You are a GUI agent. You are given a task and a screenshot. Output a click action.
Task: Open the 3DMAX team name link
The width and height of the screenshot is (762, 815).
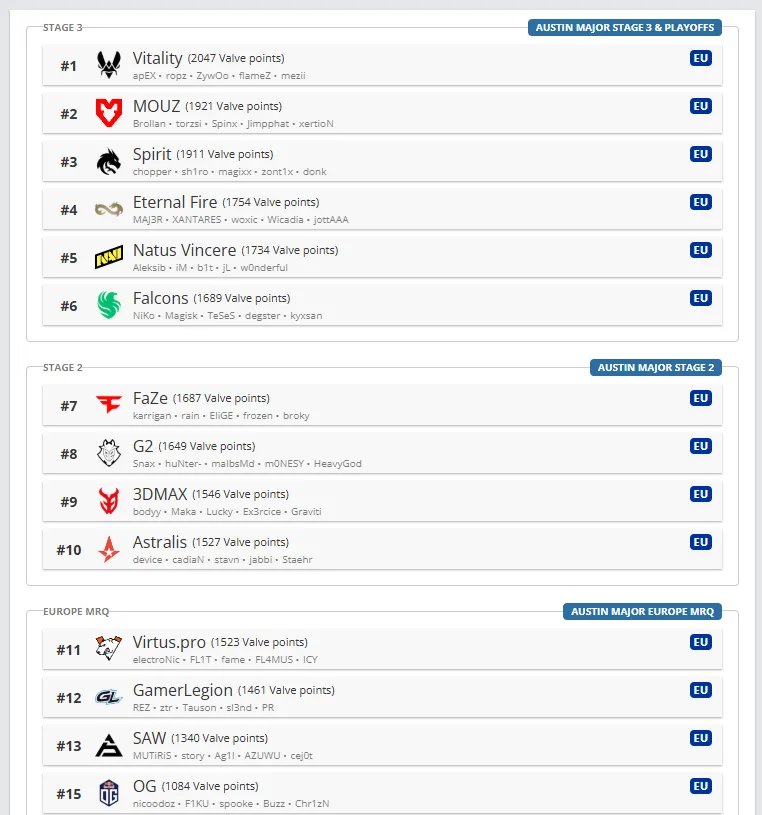click(160, 494)
